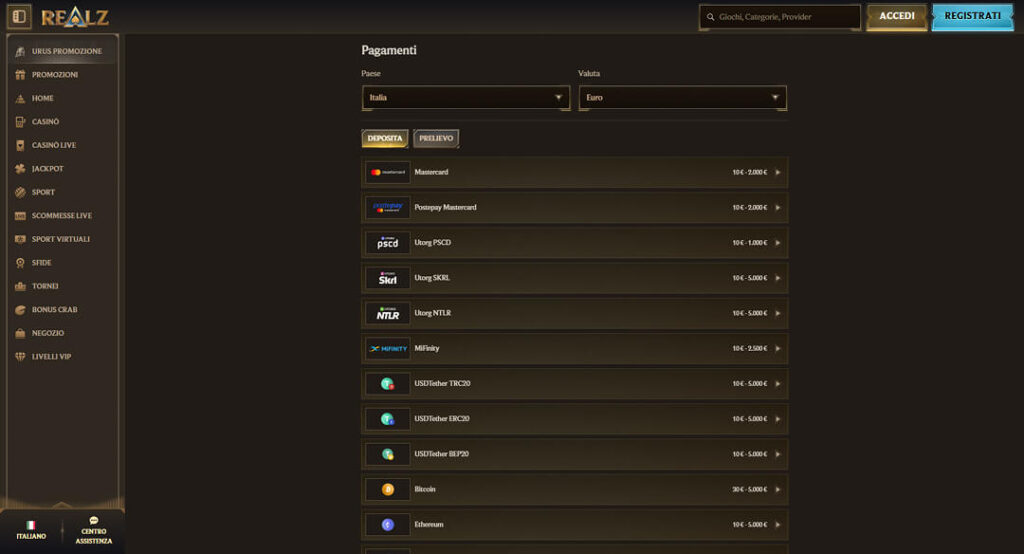1024x554 pixels.
Task: Select the Italiano language button
Action: [31, 530]
